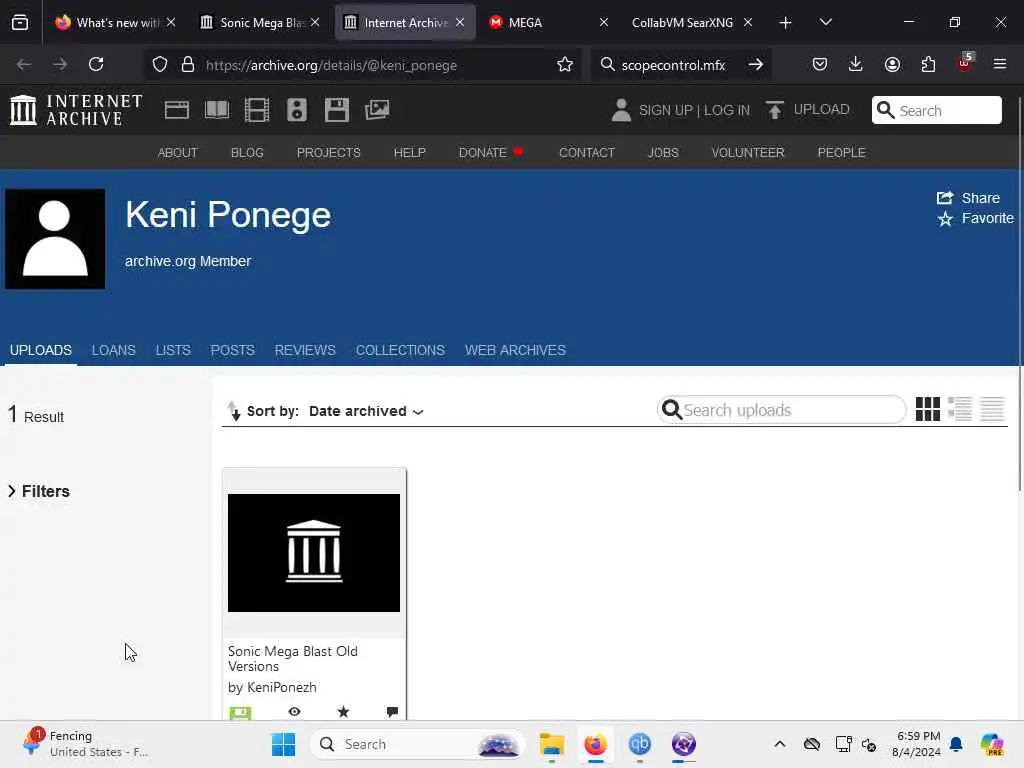Switch to the Reviews tab
The height and width of the screenshot is (768, 1024).
click(x=305, y=350)
